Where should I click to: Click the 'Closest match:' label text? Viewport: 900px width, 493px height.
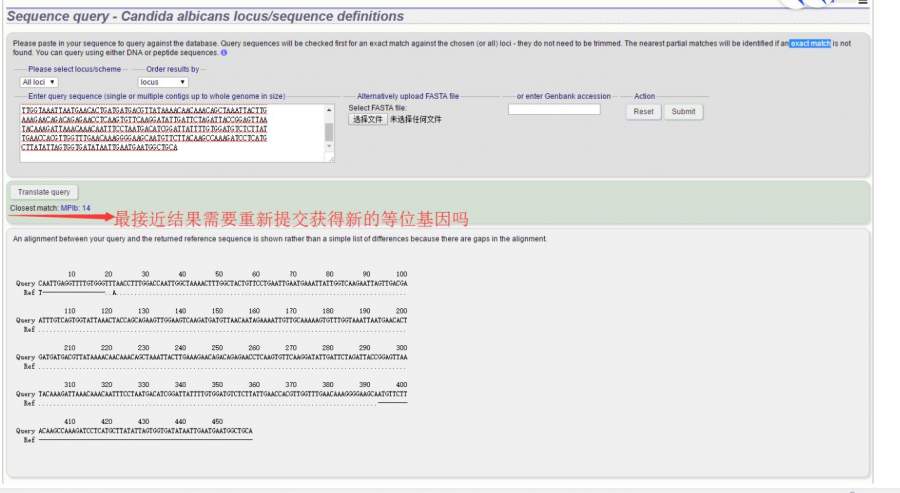click(34, 208)
